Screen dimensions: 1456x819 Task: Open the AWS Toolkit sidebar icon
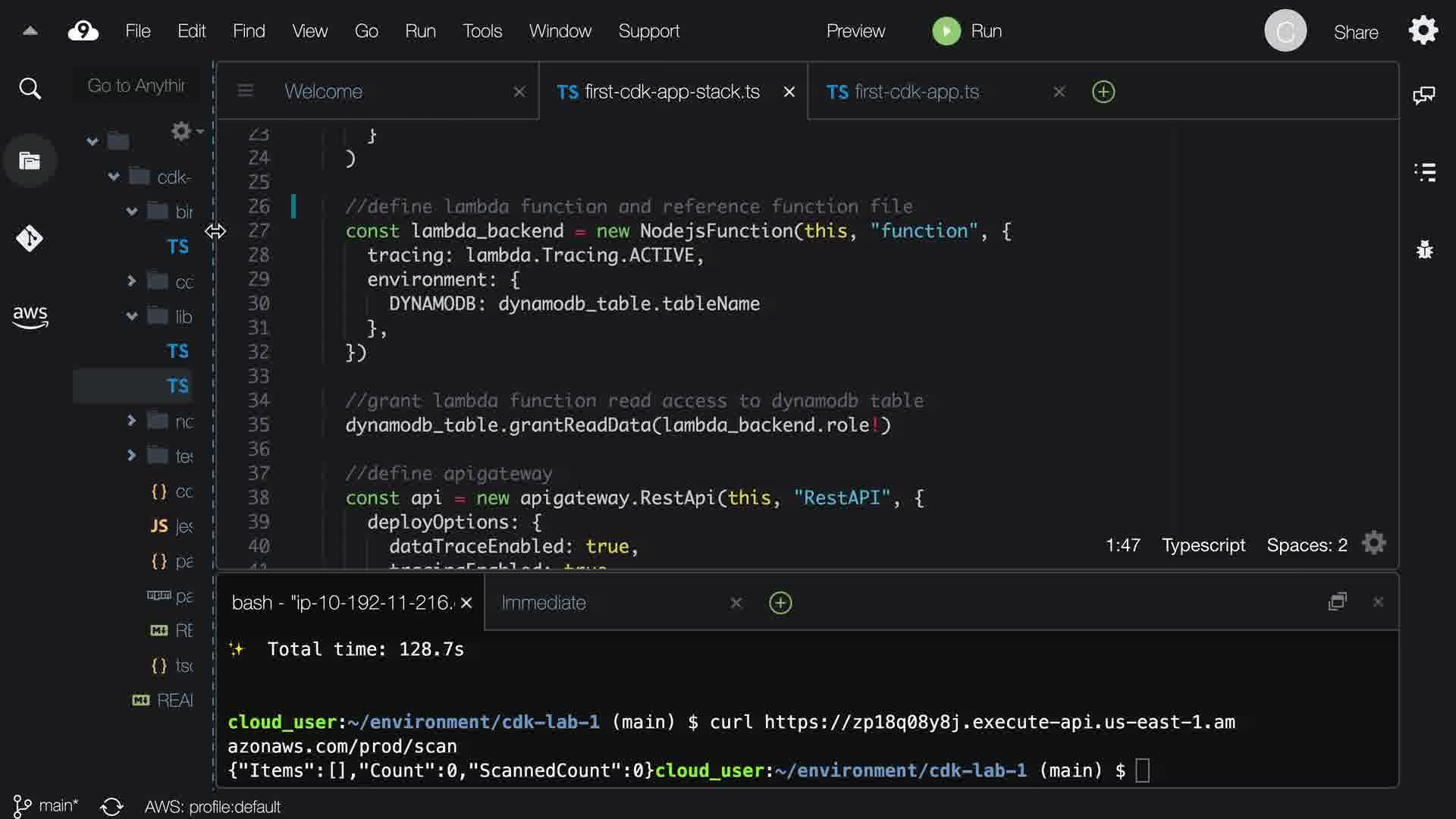[x=30, y=316]
